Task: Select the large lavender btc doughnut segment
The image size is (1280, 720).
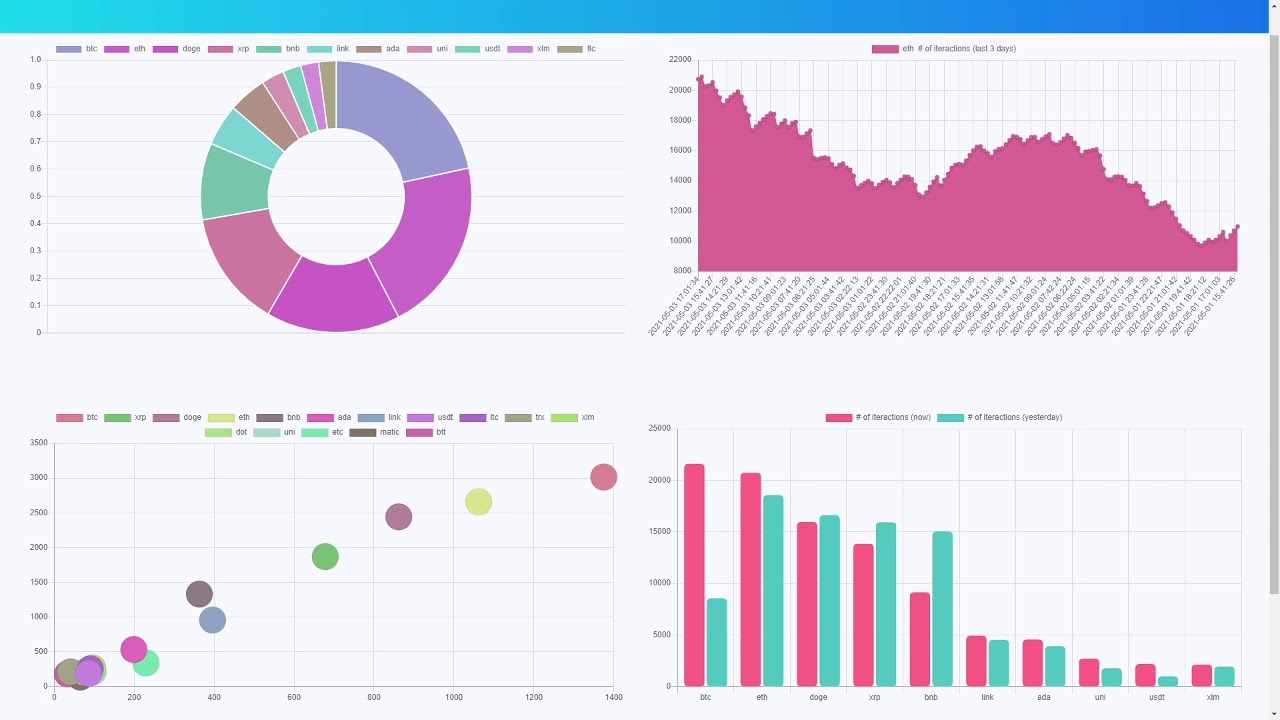Action: 405,120
